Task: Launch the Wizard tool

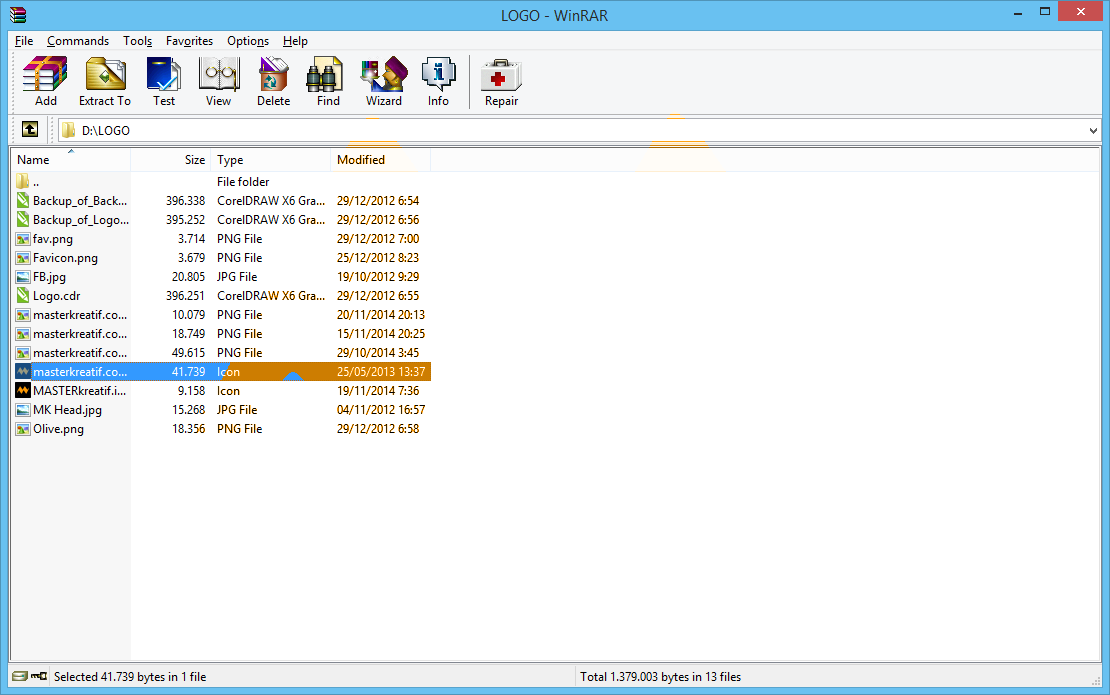Action: point(384,74)
